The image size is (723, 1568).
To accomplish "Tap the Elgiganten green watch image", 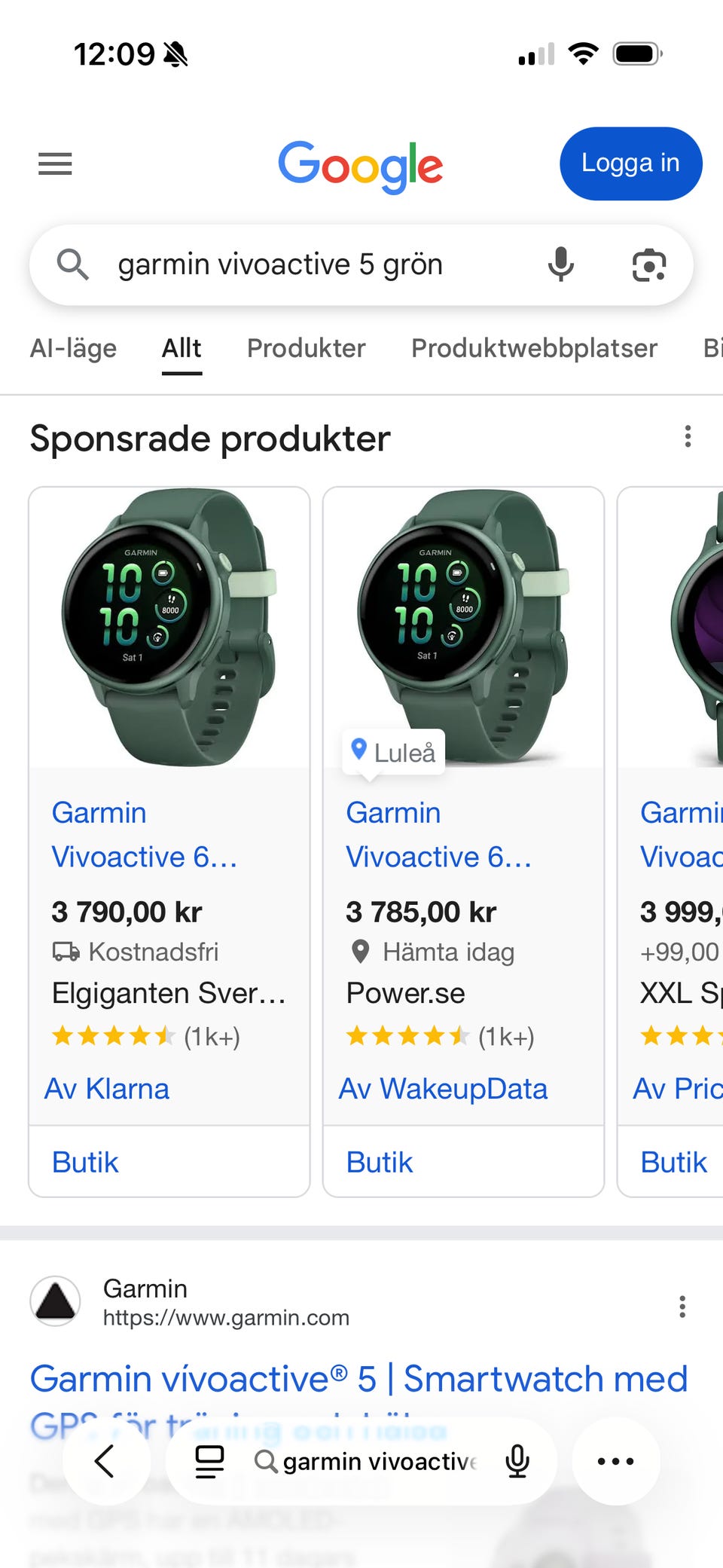I will [x=169, y=627].
